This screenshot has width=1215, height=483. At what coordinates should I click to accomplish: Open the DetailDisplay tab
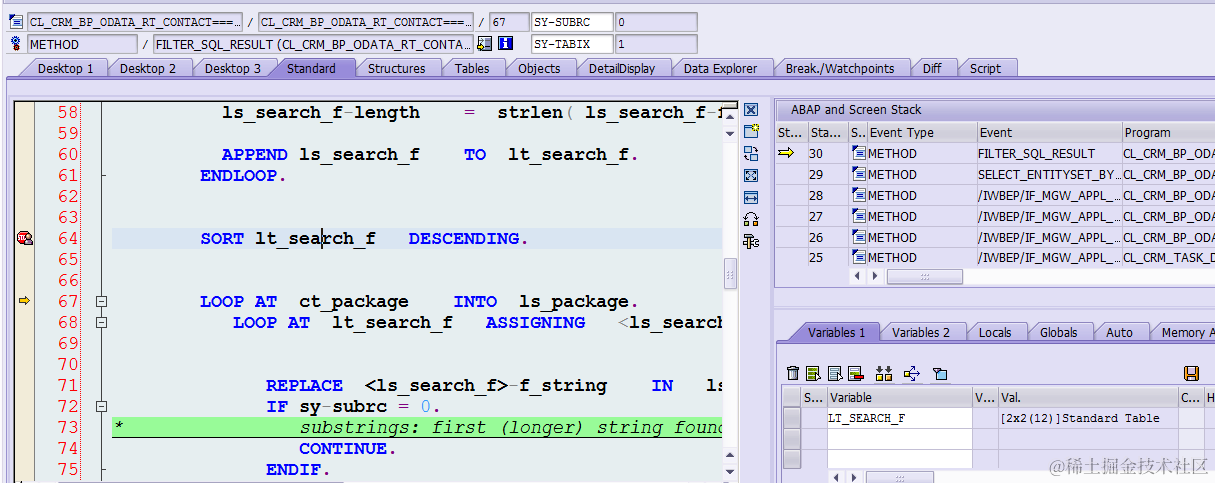(x=622, y=68)
